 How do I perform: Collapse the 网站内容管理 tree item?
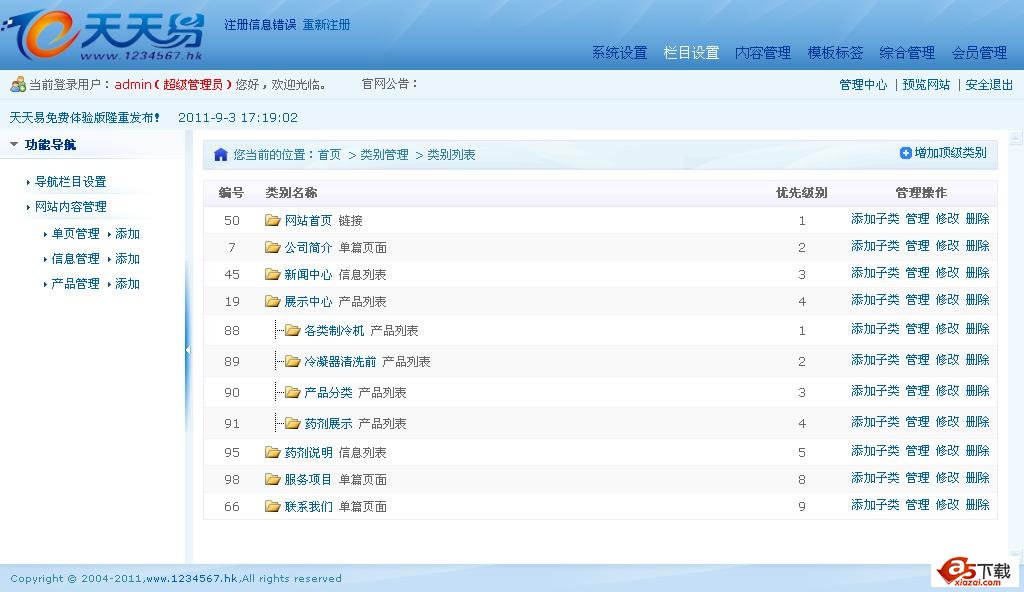pyautogui.click(x=28, y=207)
